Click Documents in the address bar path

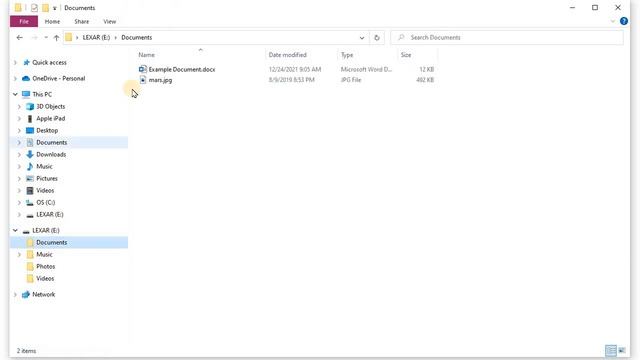pyautogui.click(x=137, y=38)
